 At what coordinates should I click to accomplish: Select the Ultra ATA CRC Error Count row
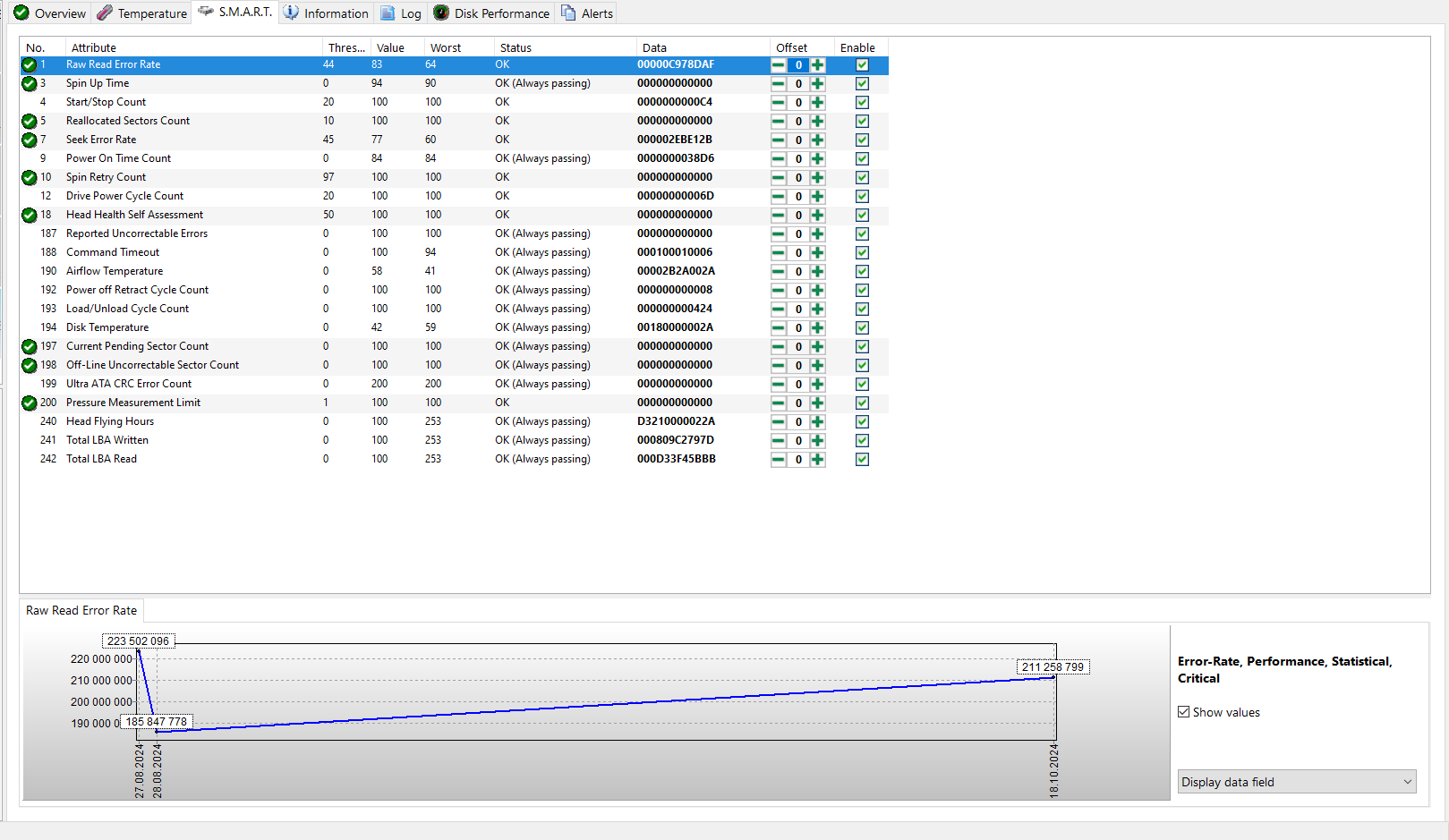click(129, 384)
